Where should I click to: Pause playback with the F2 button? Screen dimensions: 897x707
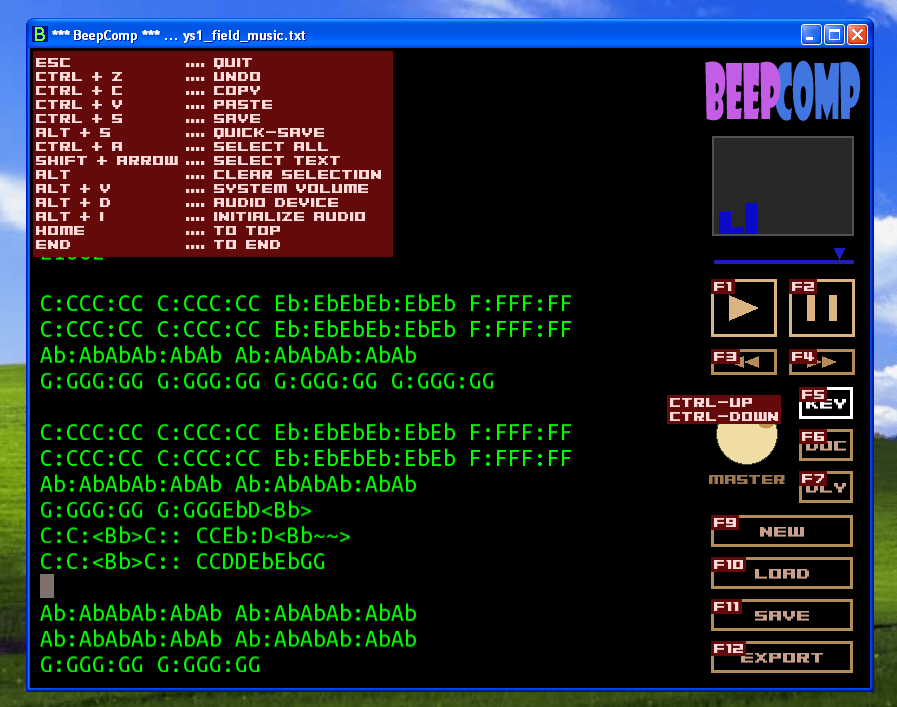(822, 308)
